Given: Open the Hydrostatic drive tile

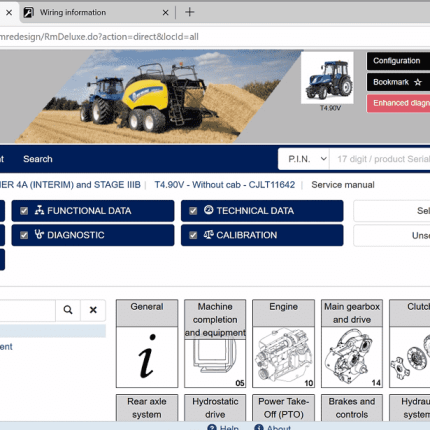Looking at the screenshot, I should (x=215, y=408).
